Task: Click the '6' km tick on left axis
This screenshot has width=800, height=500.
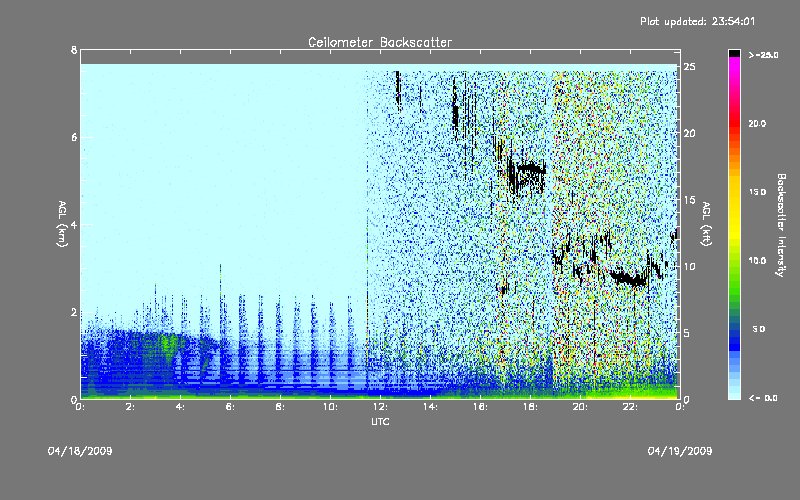Action: 74,137
